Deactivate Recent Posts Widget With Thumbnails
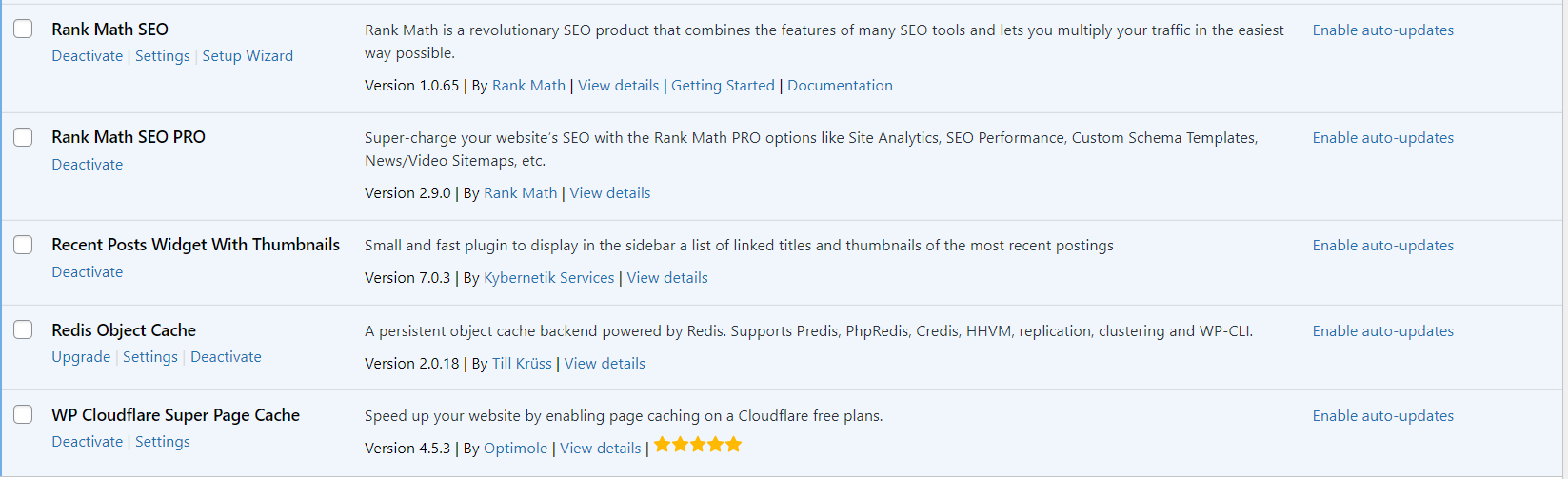 point(87,272)
